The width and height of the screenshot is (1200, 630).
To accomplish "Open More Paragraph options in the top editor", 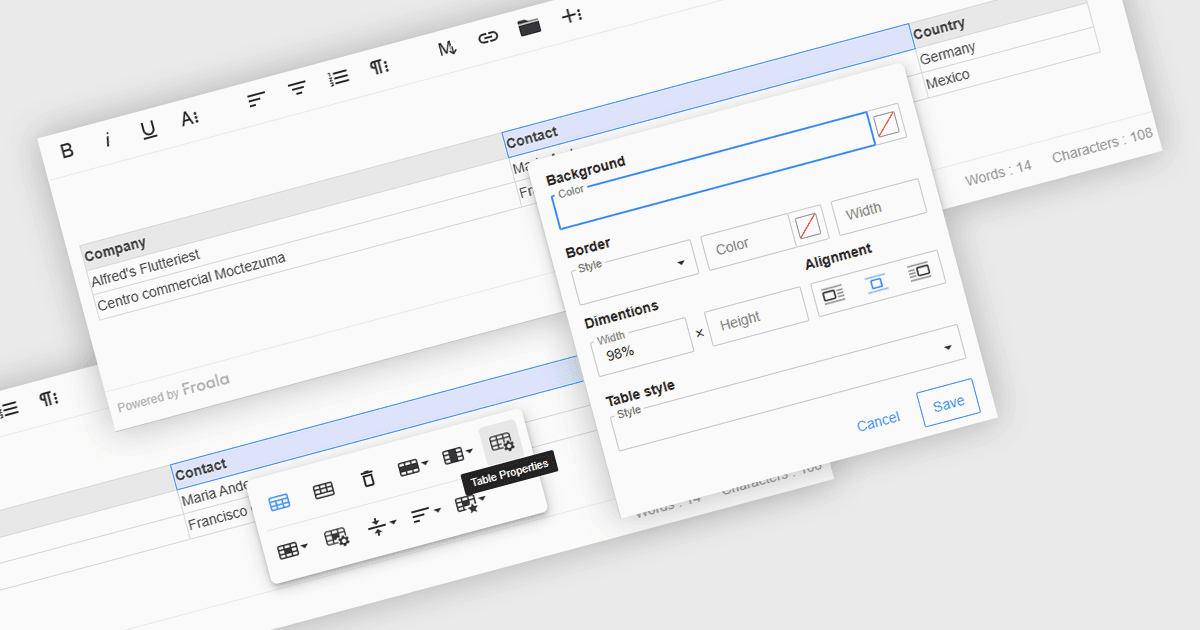I will click(x=379, y=66).
